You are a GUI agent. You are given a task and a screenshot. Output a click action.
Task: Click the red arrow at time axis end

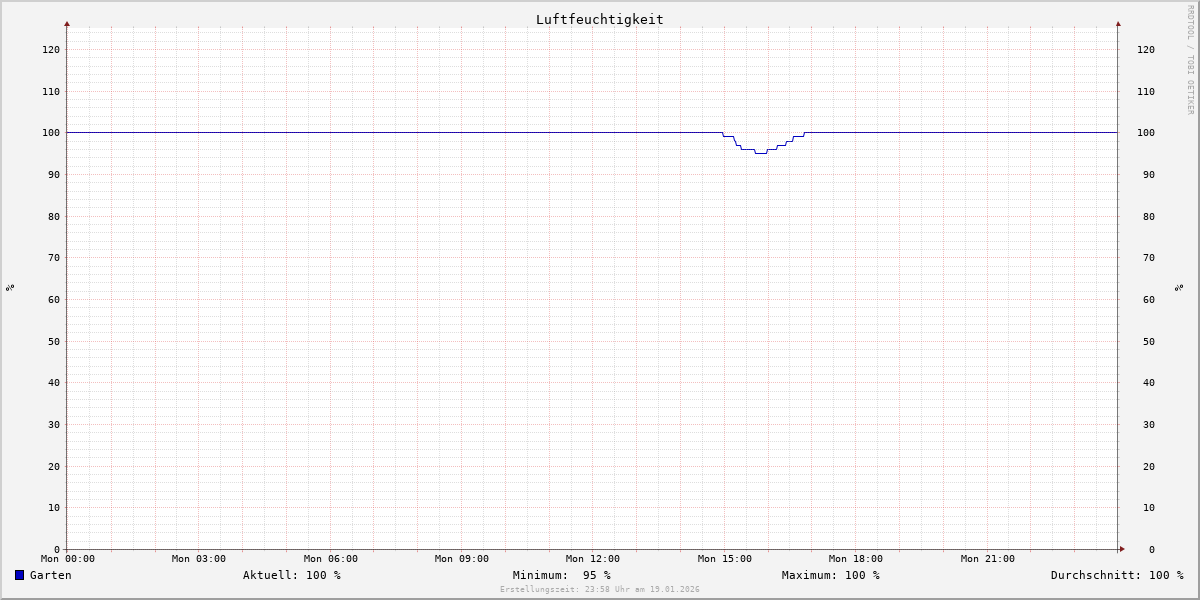pyautogui.click(x=1122, y=549)
